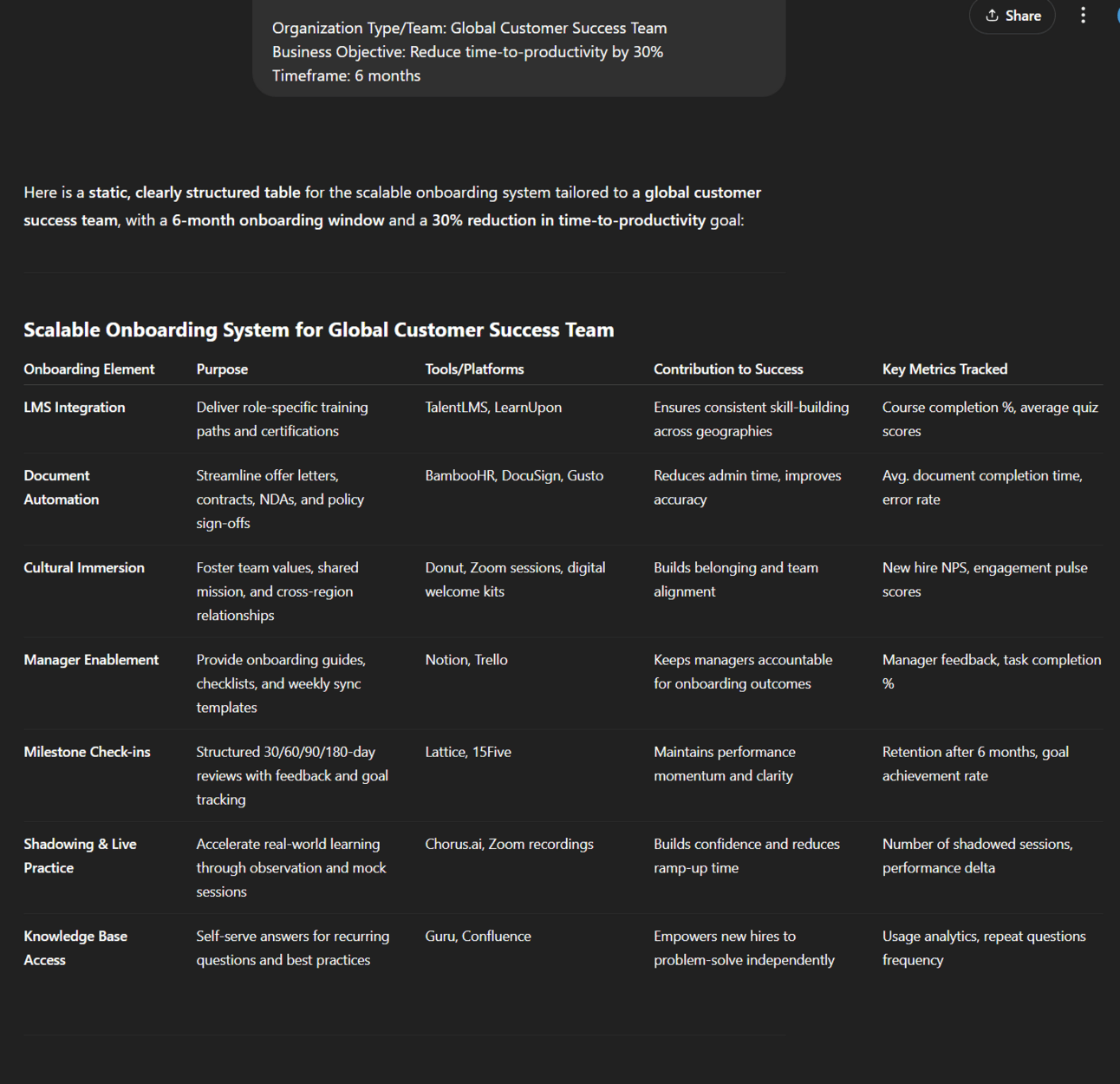Viewport: 1120px width, 1084px height.
Task: Click 'Usage analytics, repeat questions frequency' cell
Action: pos(984,948)
